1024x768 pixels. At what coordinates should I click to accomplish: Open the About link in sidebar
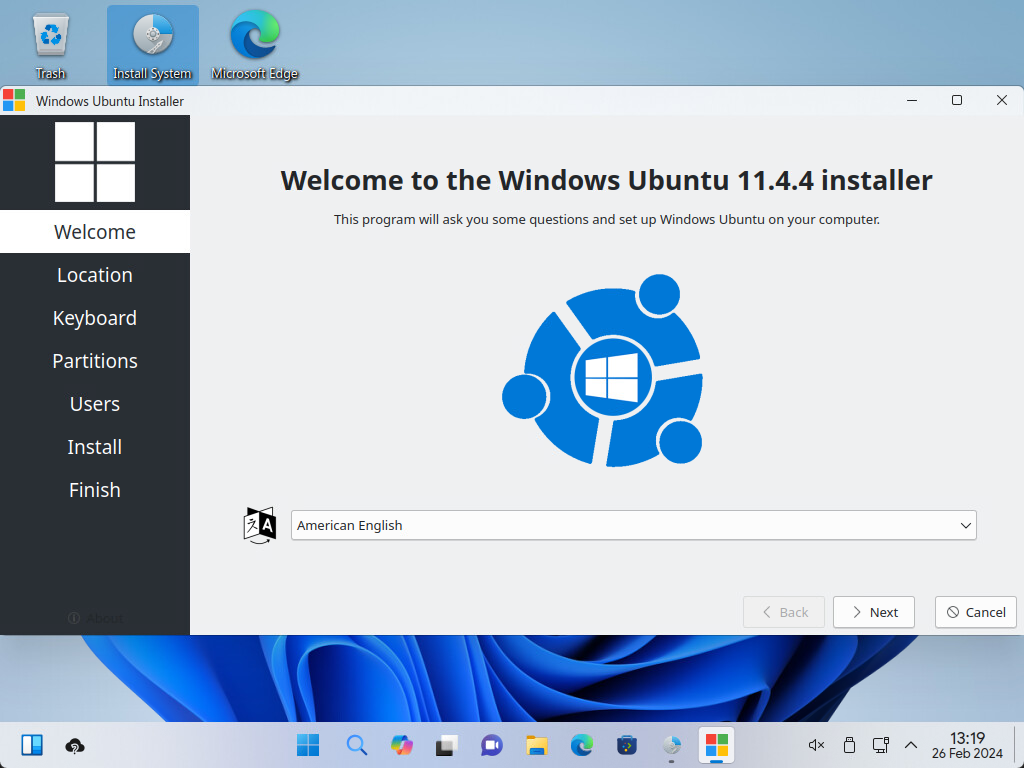95,618
